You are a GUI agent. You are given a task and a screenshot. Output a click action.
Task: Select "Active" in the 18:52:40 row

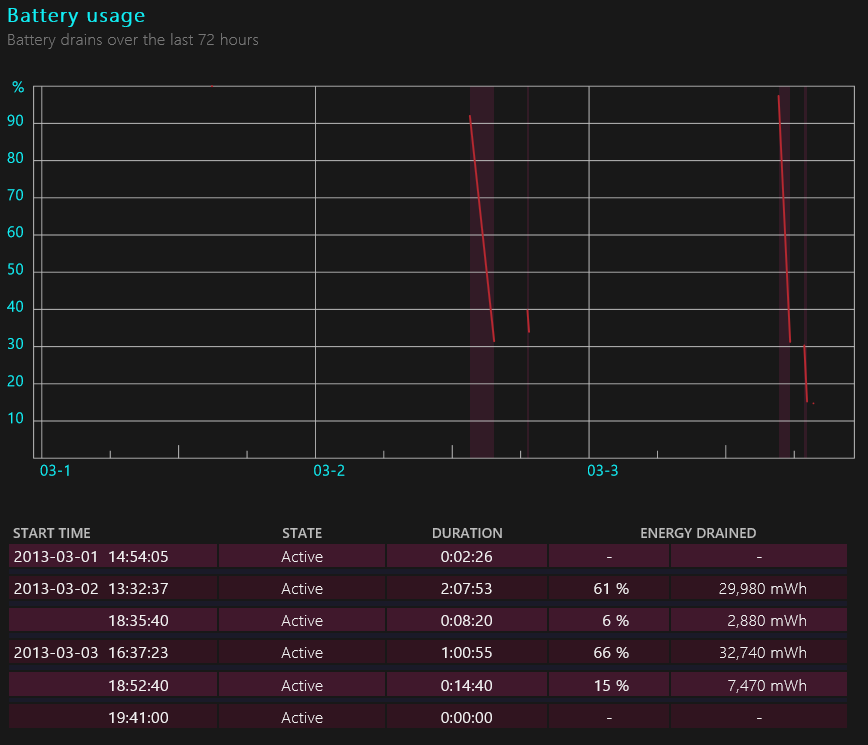pos(302,685)
